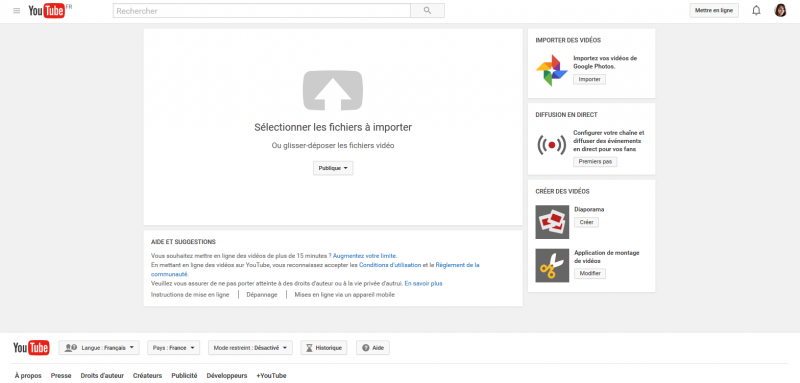Image resolution: width=800 pixels, height=383 pixels.
Task: Click the Google Photos pinwheel icon
Action: [552, 70]
